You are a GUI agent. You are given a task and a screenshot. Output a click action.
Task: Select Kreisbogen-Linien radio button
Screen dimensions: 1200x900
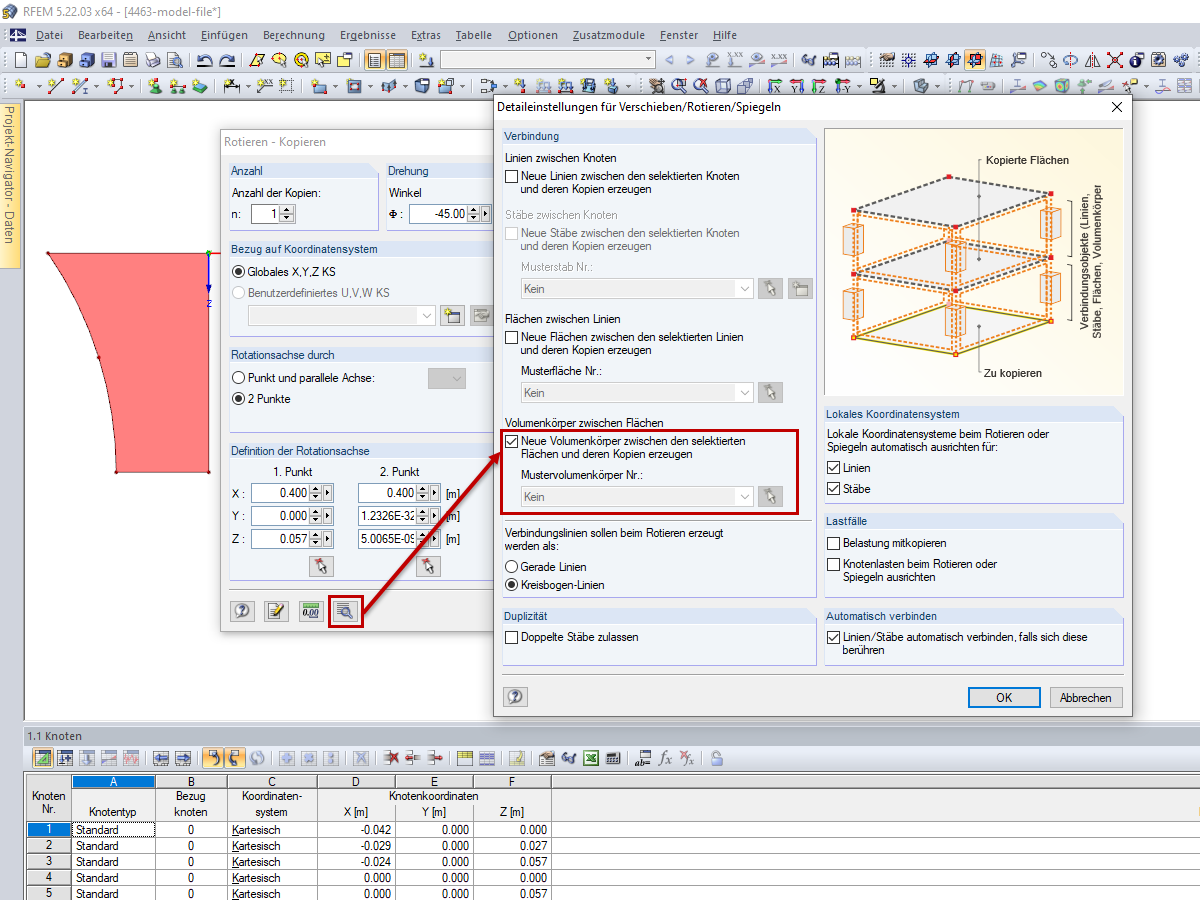[512, 585]
